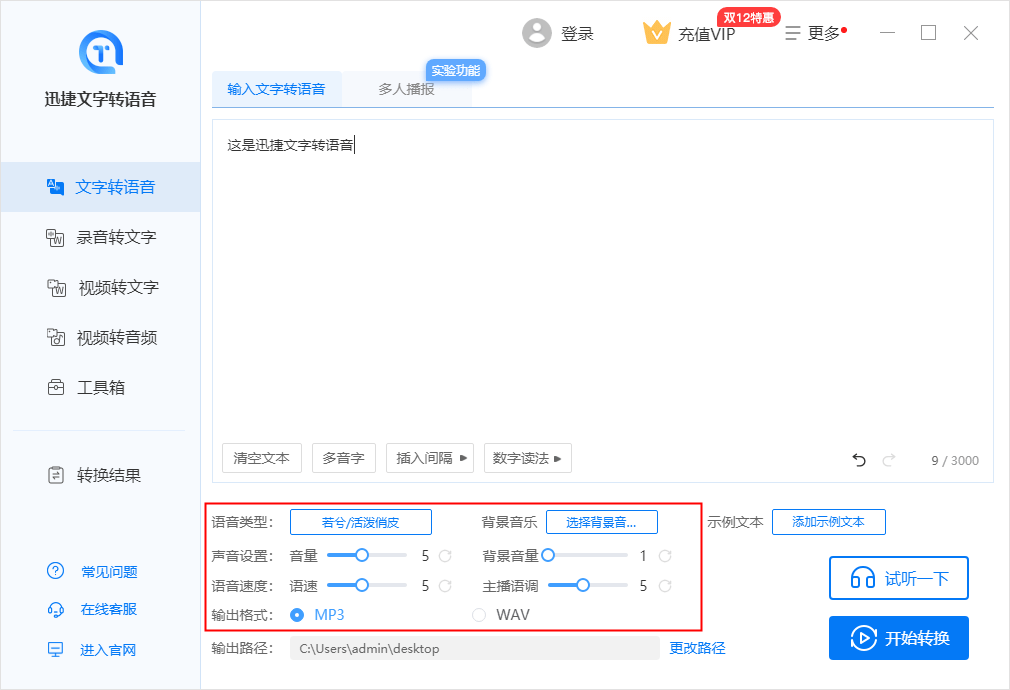Image resolution: width=1010 pixels, height=690 pixels.
Task: Click the 充值VIP crown icon
Action: point(657,32)
